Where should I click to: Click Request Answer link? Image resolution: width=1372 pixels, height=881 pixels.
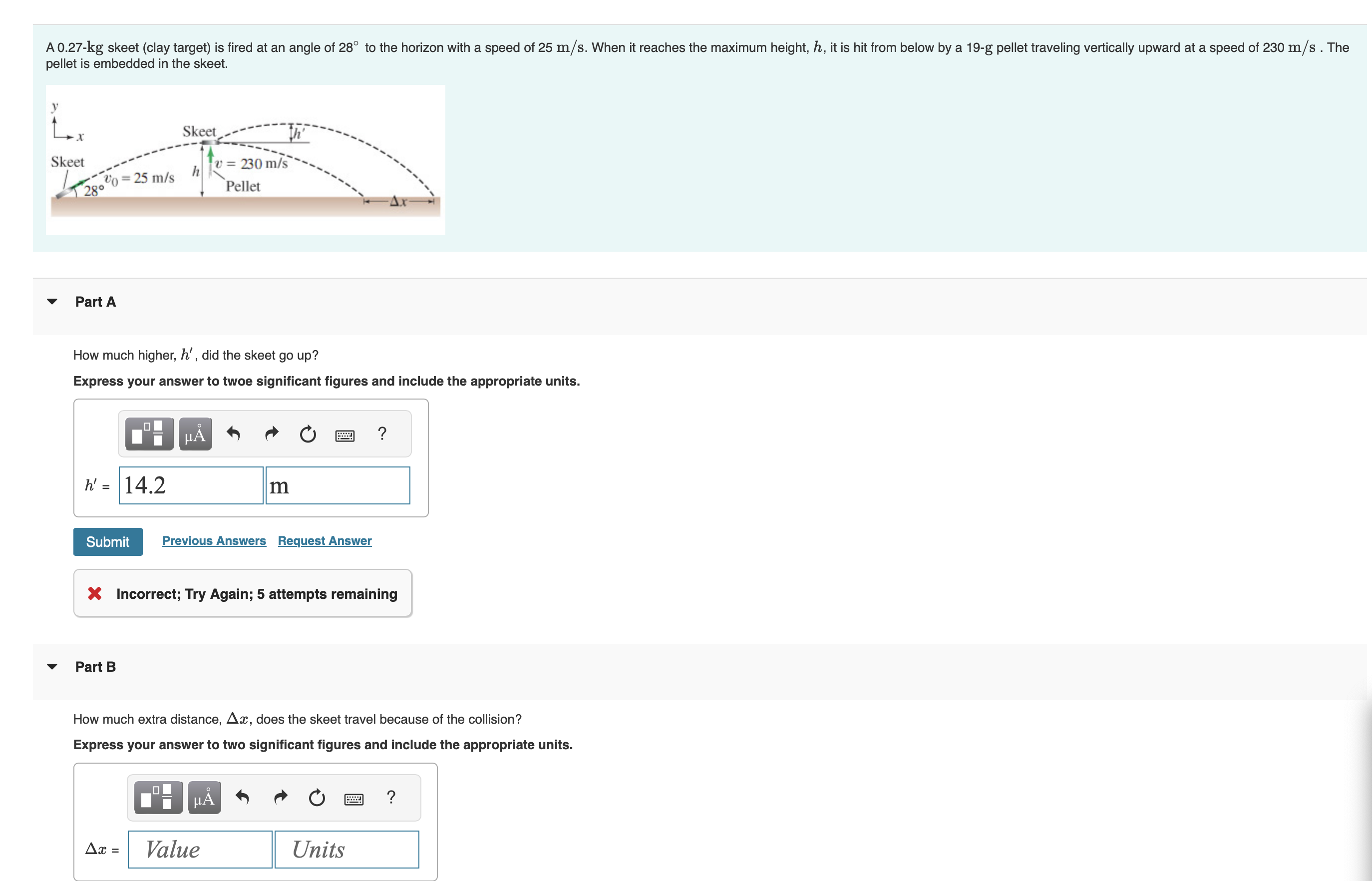[x=324, y=540]
